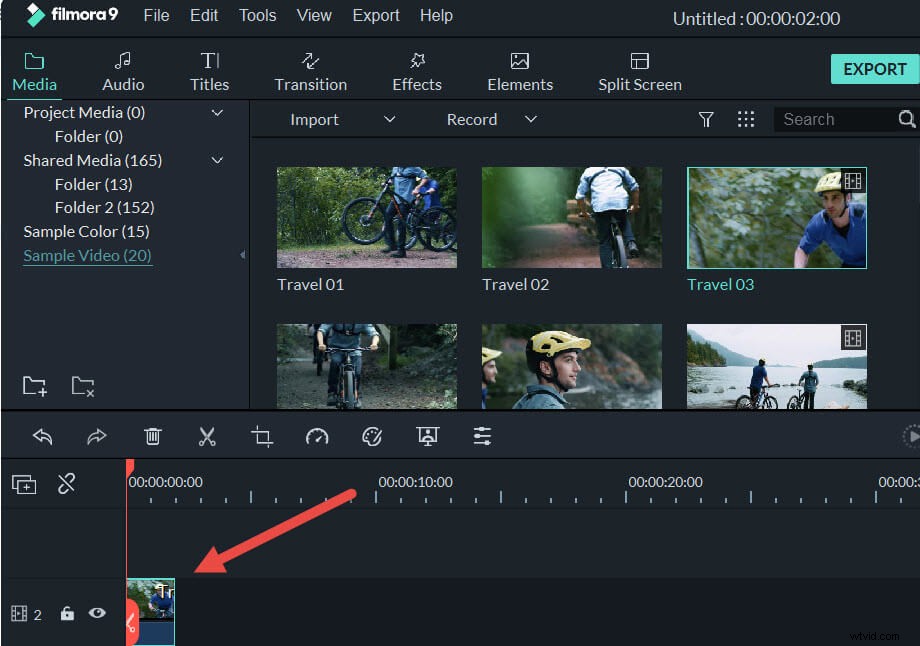
Task: Open the Record dropdown menu
Action: pyautogui.click(x=531, y=119)
